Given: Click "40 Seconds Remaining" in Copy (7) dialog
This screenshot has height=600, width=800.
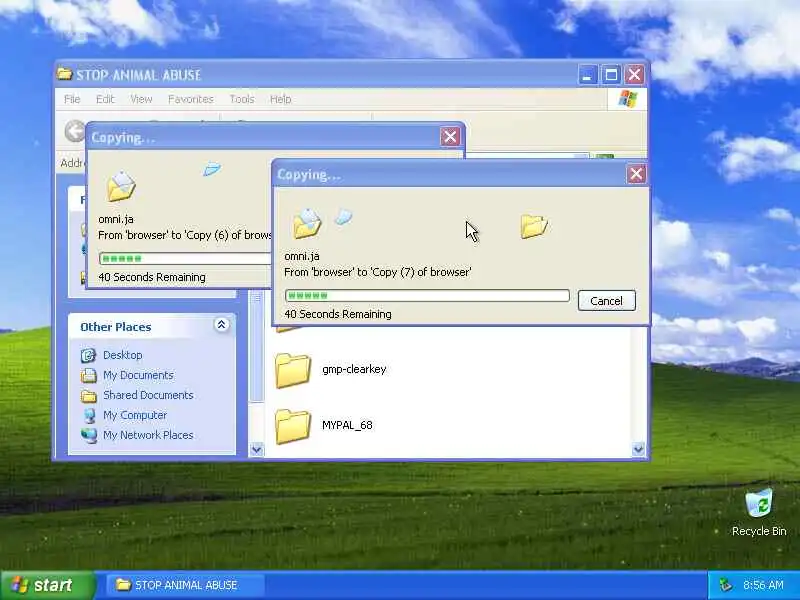Looking at the screenshot, I should coord(338,314).
